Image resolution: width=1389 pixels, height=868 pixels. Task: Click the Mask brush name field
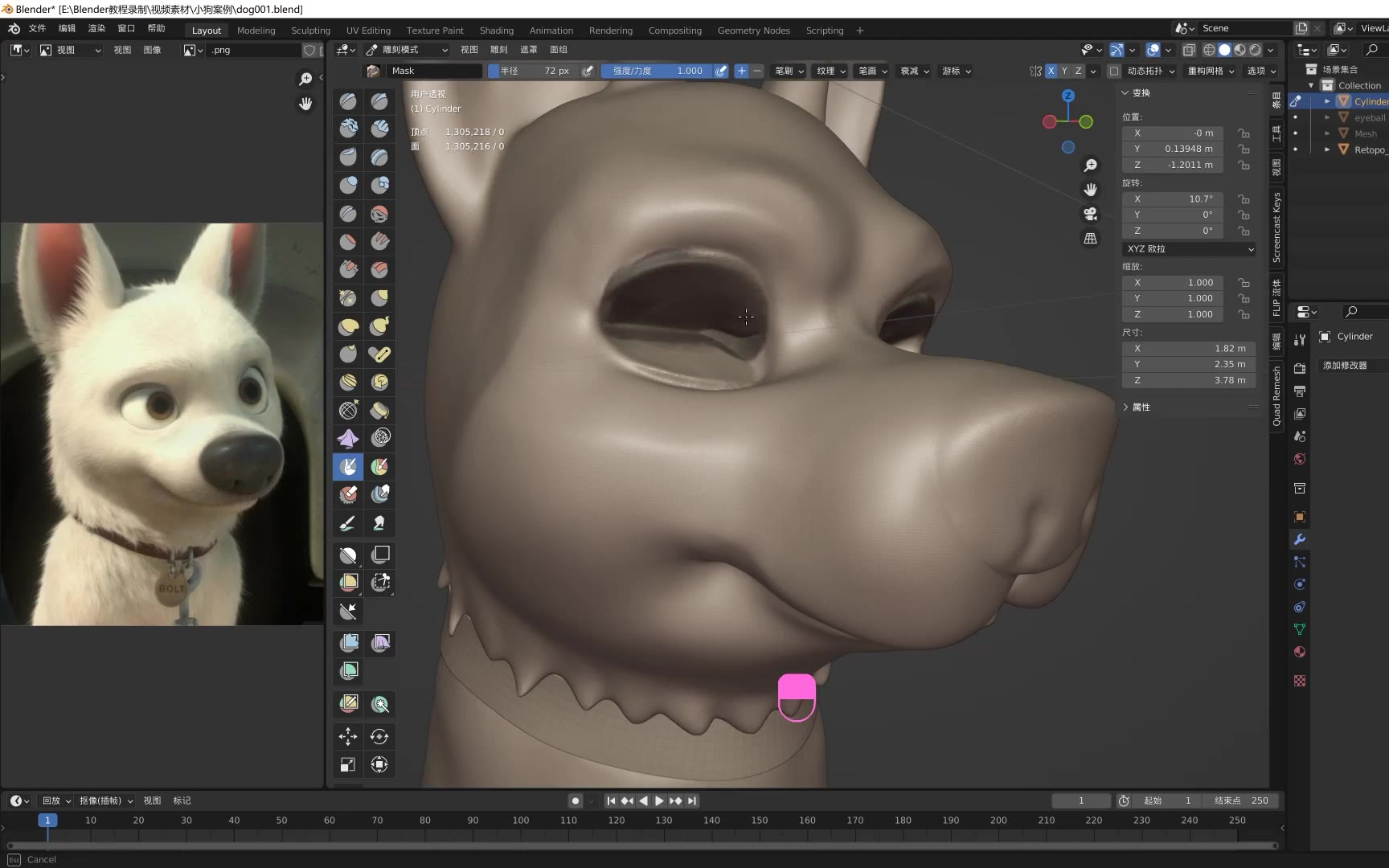(x=435, y=71)
